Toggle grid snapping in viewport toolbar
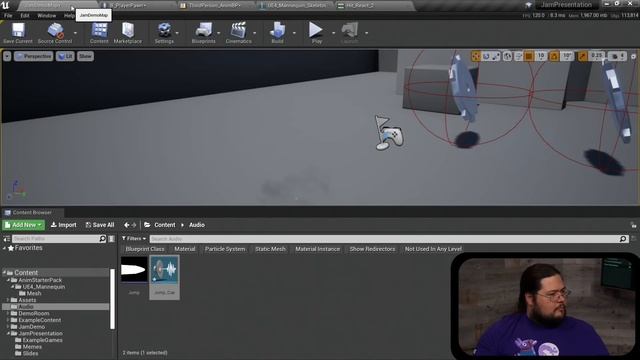 click(x=529, y=56)
